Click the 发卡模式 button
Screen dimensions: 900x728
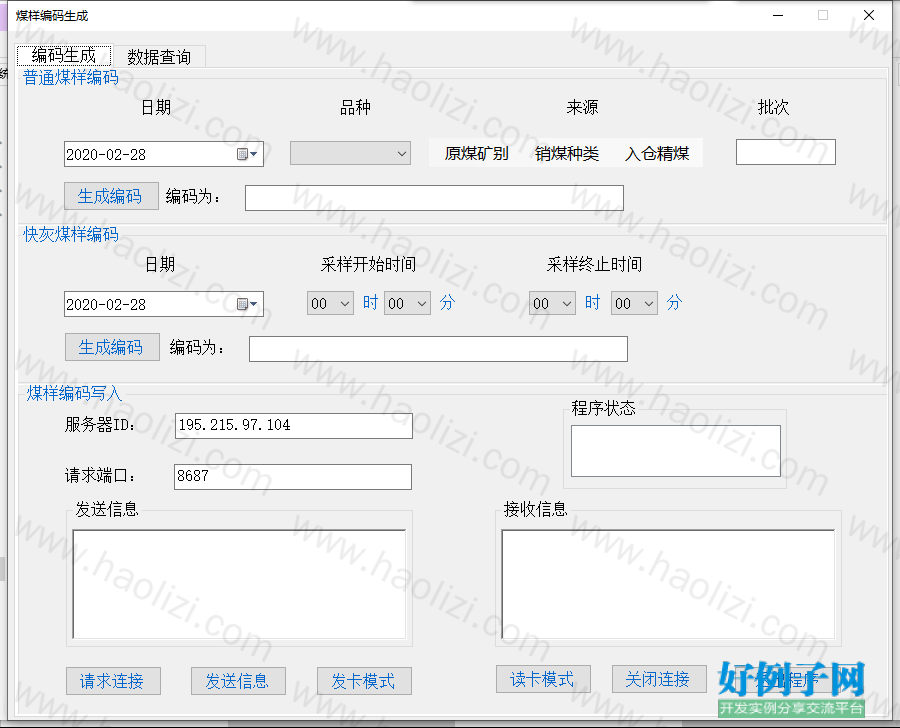(x=364, y=681)
